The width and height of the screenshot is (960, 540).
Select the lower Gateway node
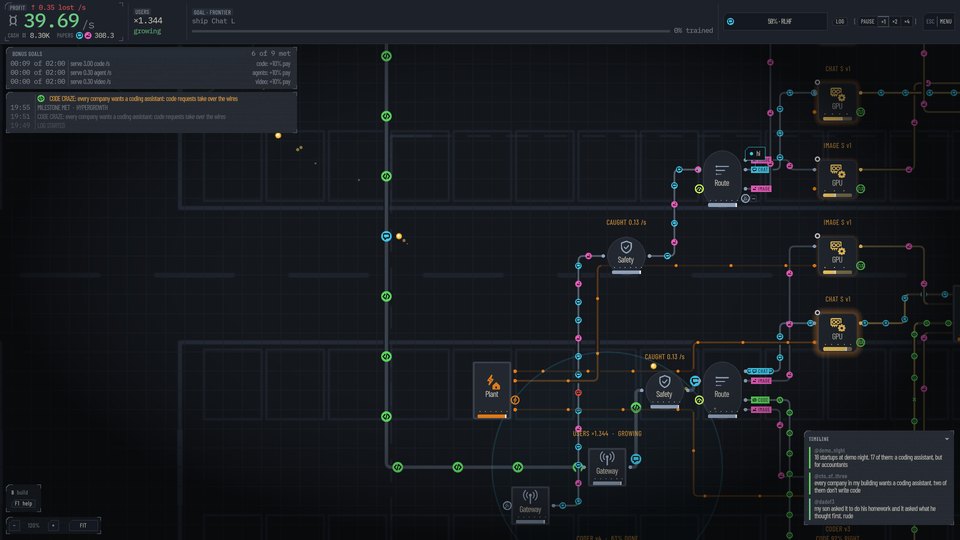point(530,505)
